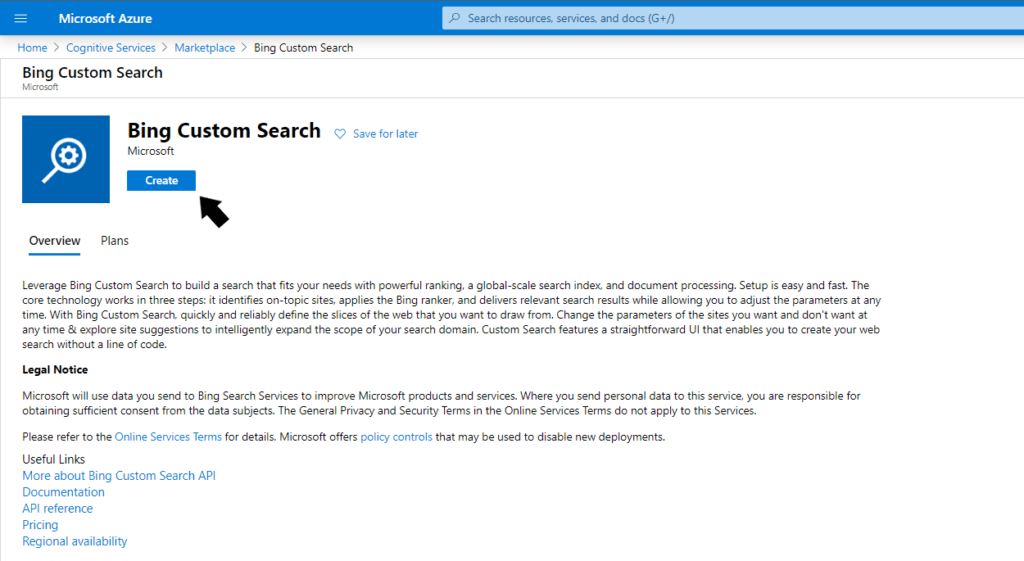
Task: Click the heart icon to save for later
Action: coord(340,134)
